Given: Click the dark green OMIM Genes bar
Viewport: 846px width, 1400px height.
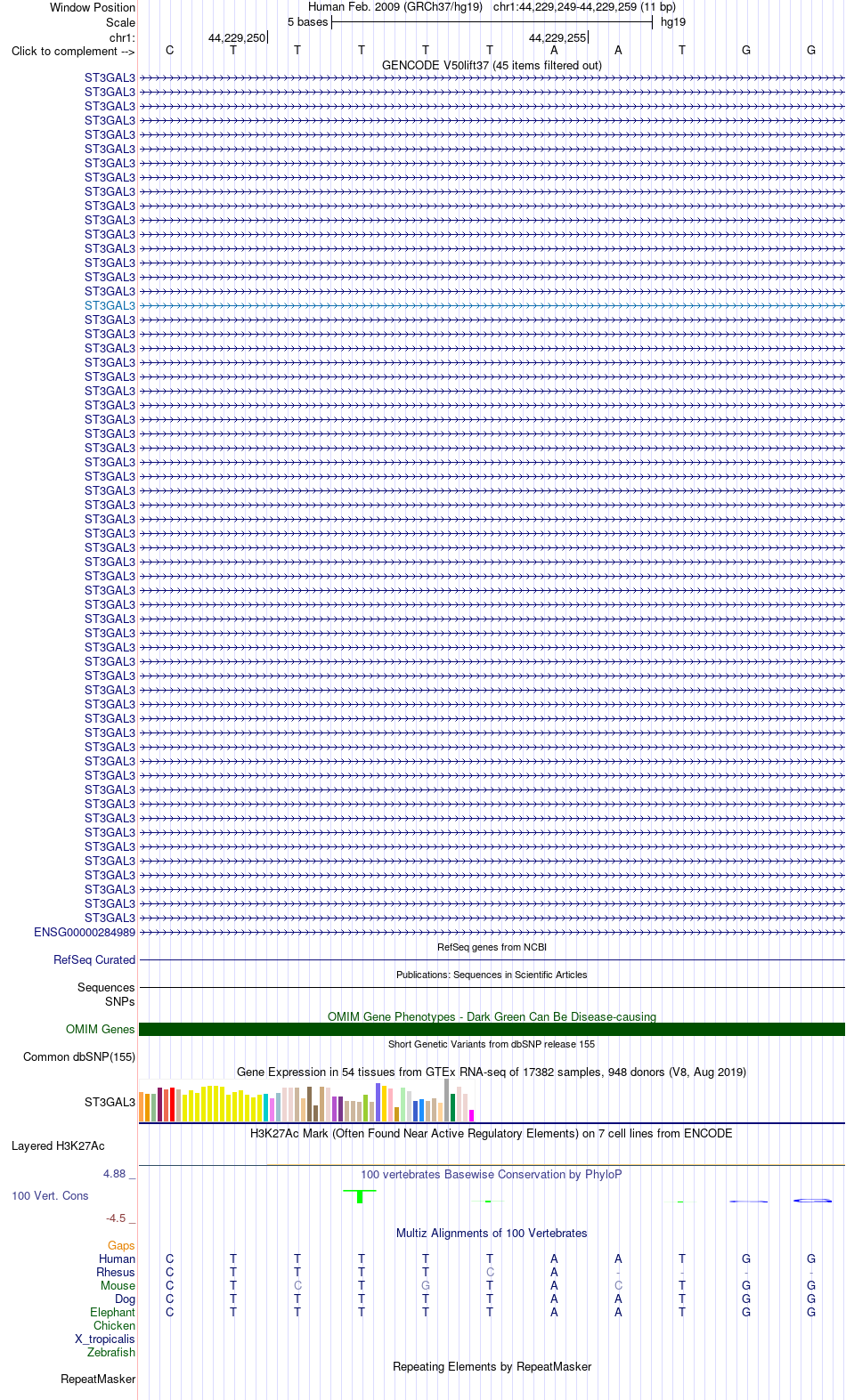Looking at the screenshot, I should point(492,1029).
